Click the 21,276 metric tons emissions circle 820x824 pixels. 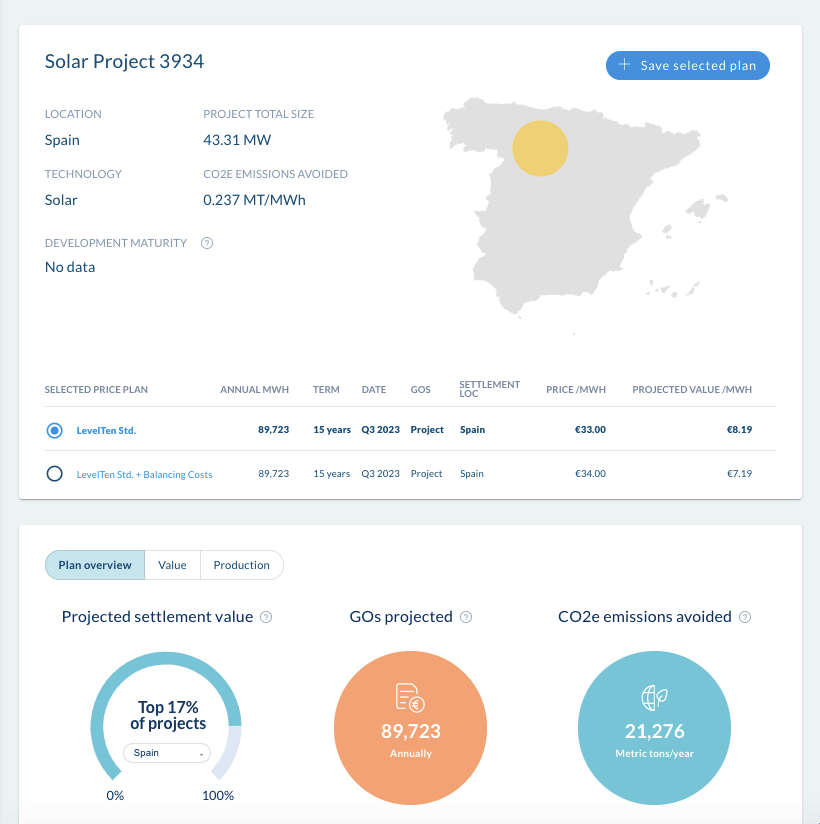point(655,728)
